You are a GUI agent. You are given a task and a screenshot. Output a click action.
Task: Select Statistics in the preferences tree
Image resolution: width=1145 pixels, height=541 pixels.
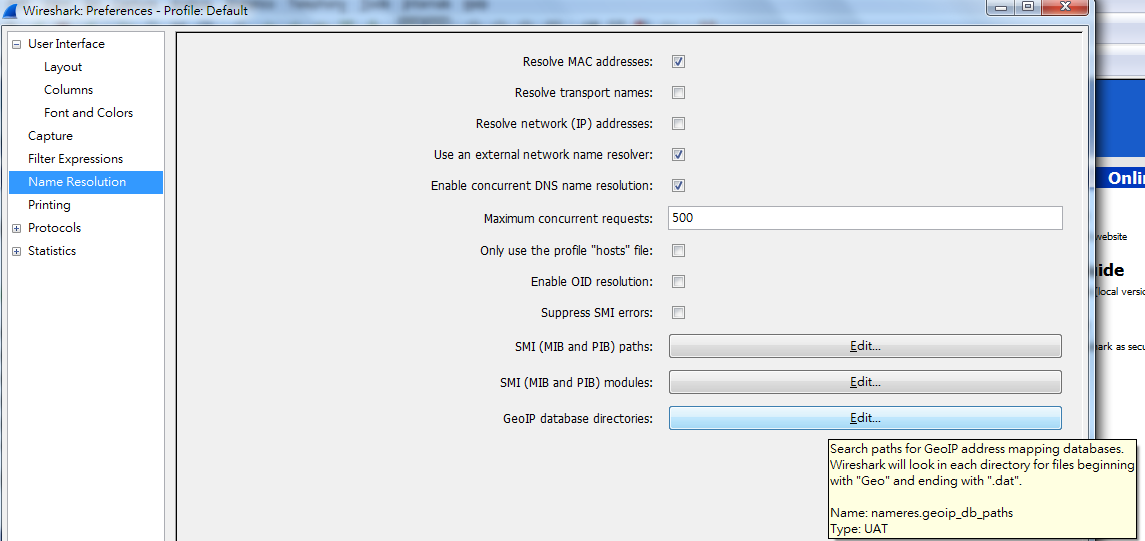(52, 251)
